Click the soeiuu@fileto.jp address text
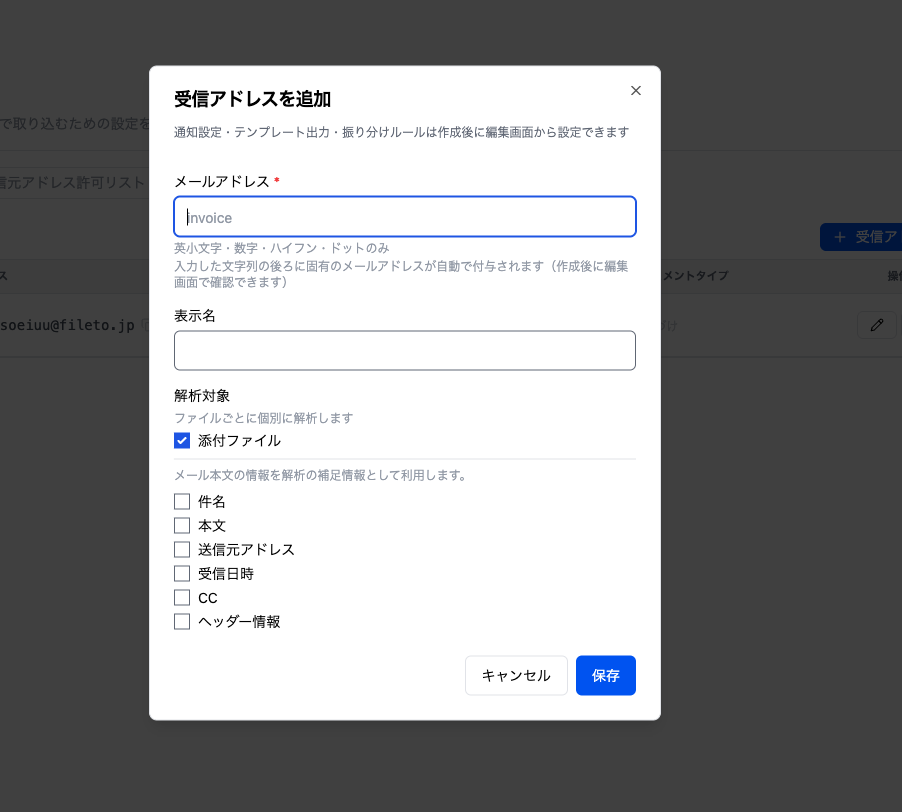 (x=67, y=325)
